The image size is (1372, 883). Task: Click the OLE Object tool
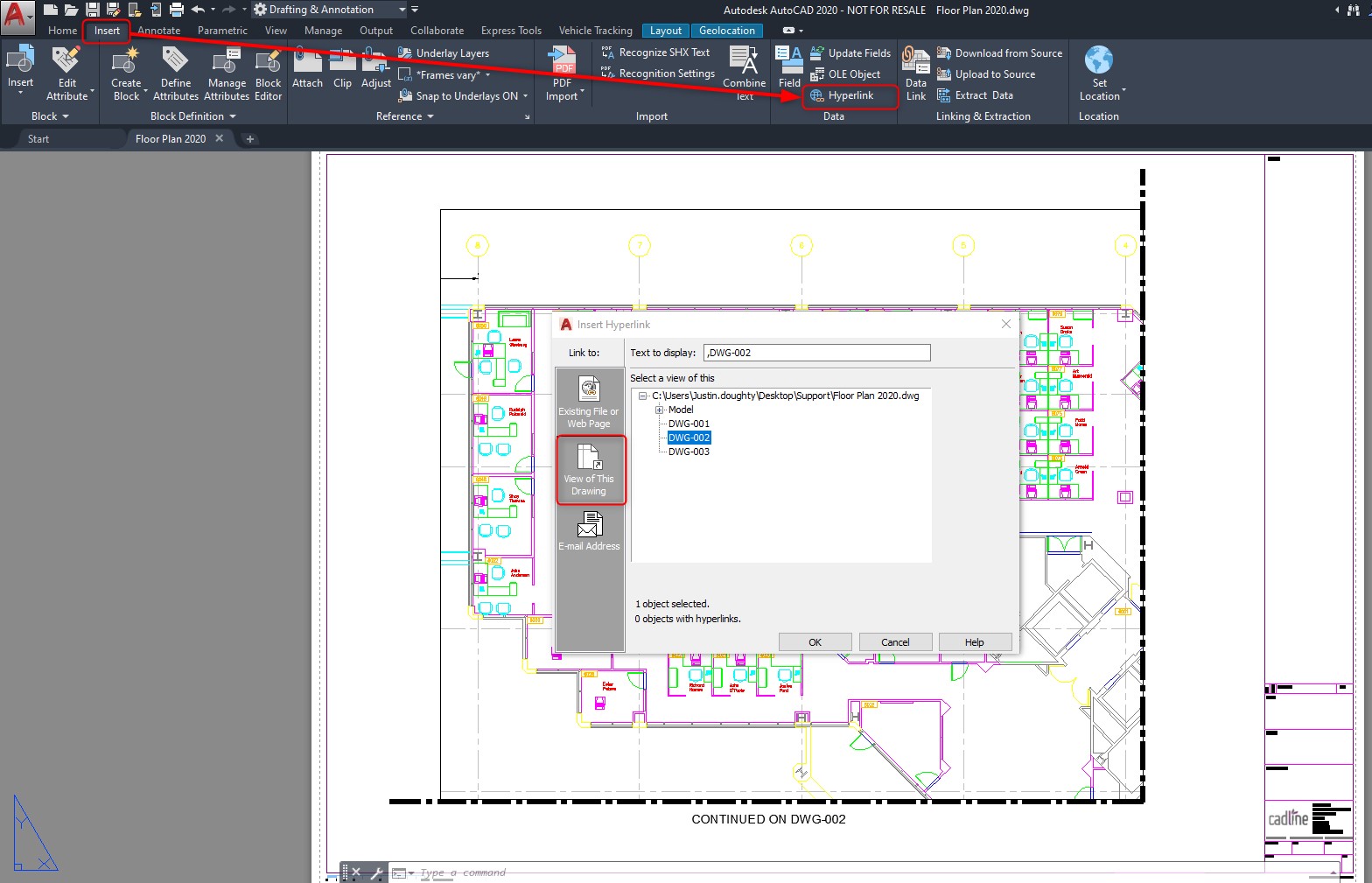[x=845, y=74]
